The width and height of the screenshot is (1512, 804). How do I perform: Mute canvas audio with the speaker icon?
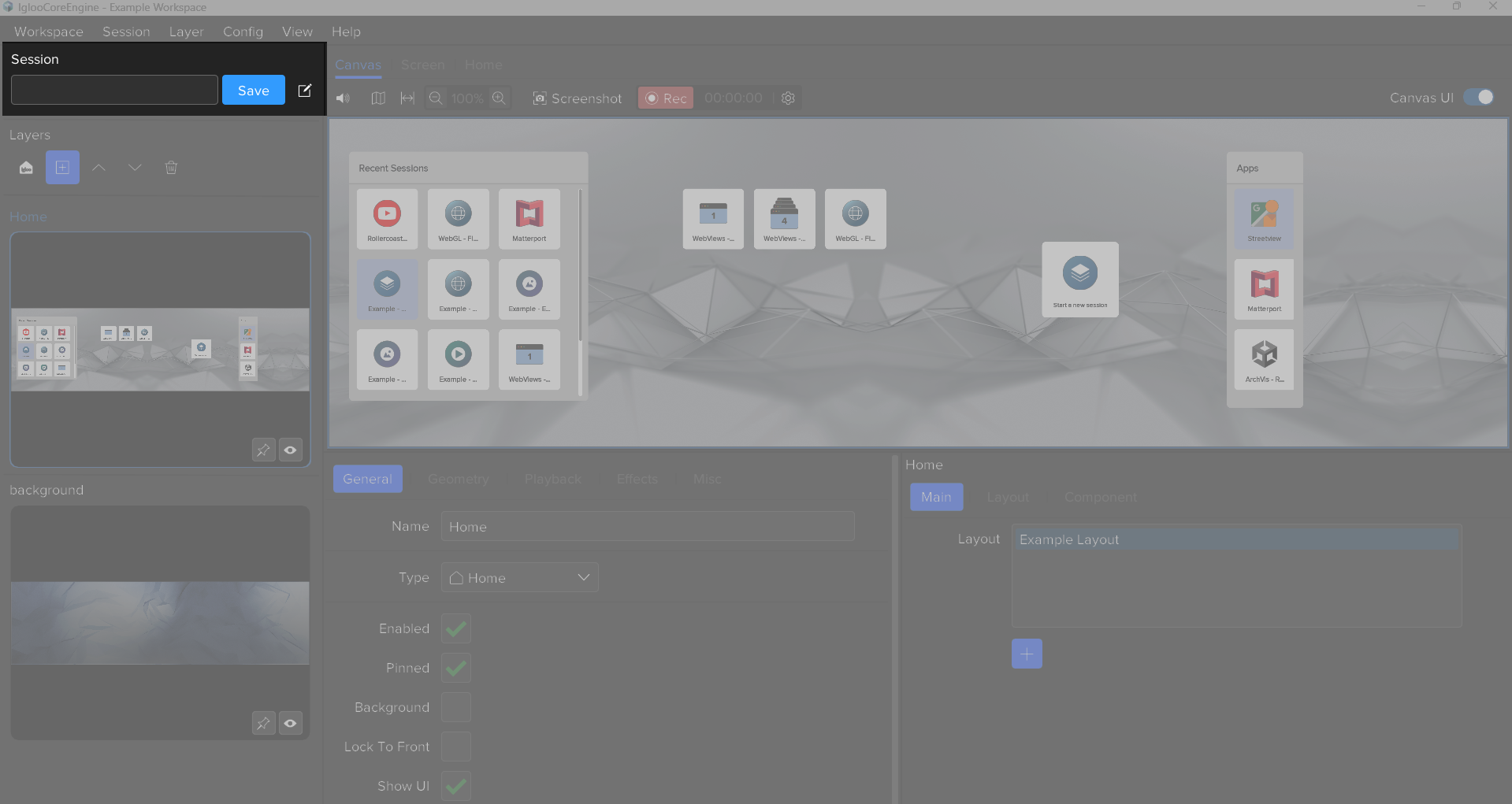tap(342, 98)
